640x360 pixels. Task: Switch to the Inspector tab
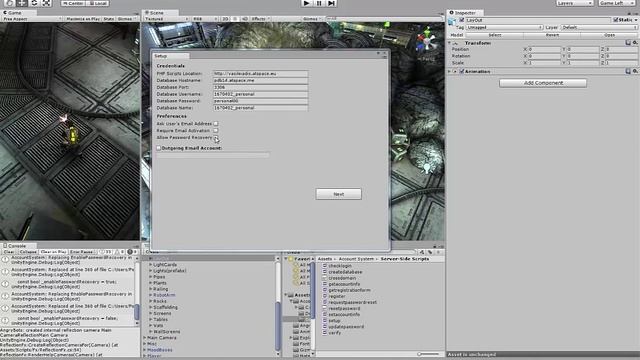tap(463, 13)
